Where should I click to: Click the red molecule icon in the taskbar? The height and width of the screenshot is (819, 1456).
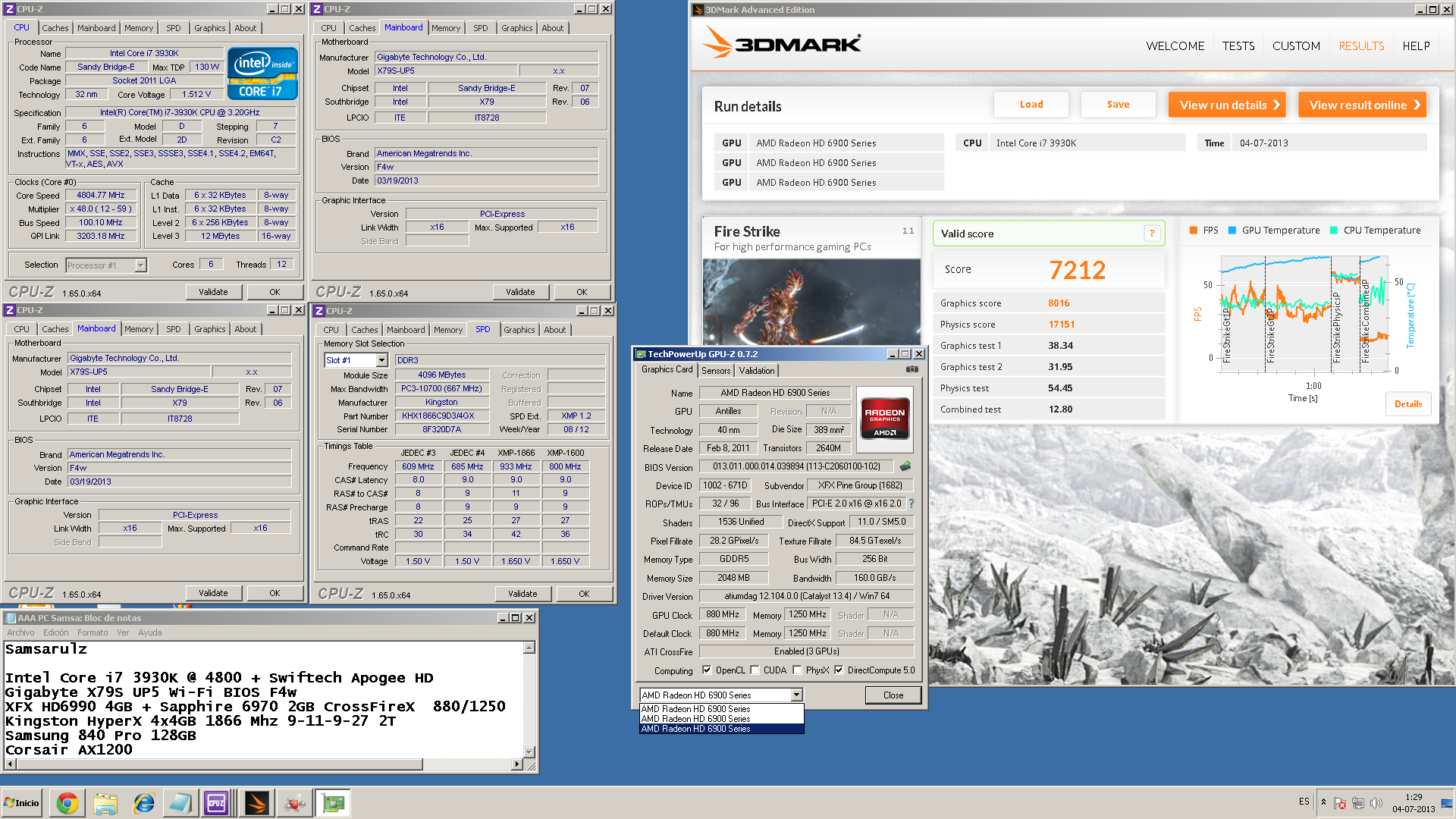[x=295, y=803]
